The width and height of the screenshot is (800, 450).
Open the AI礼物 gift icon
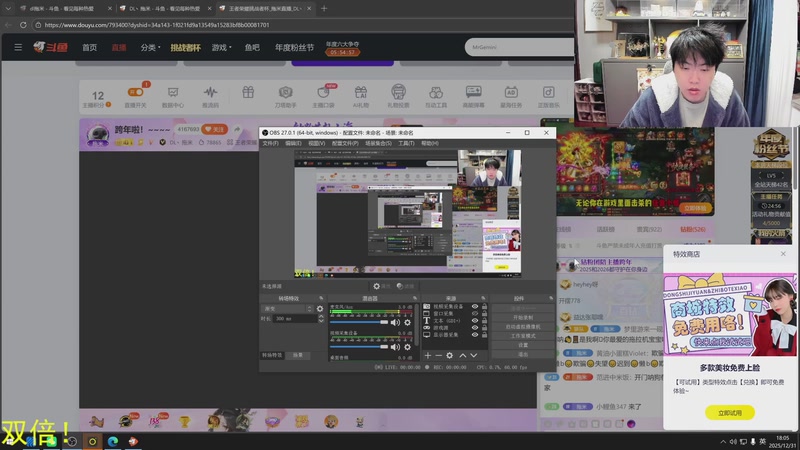pos(361,96)
